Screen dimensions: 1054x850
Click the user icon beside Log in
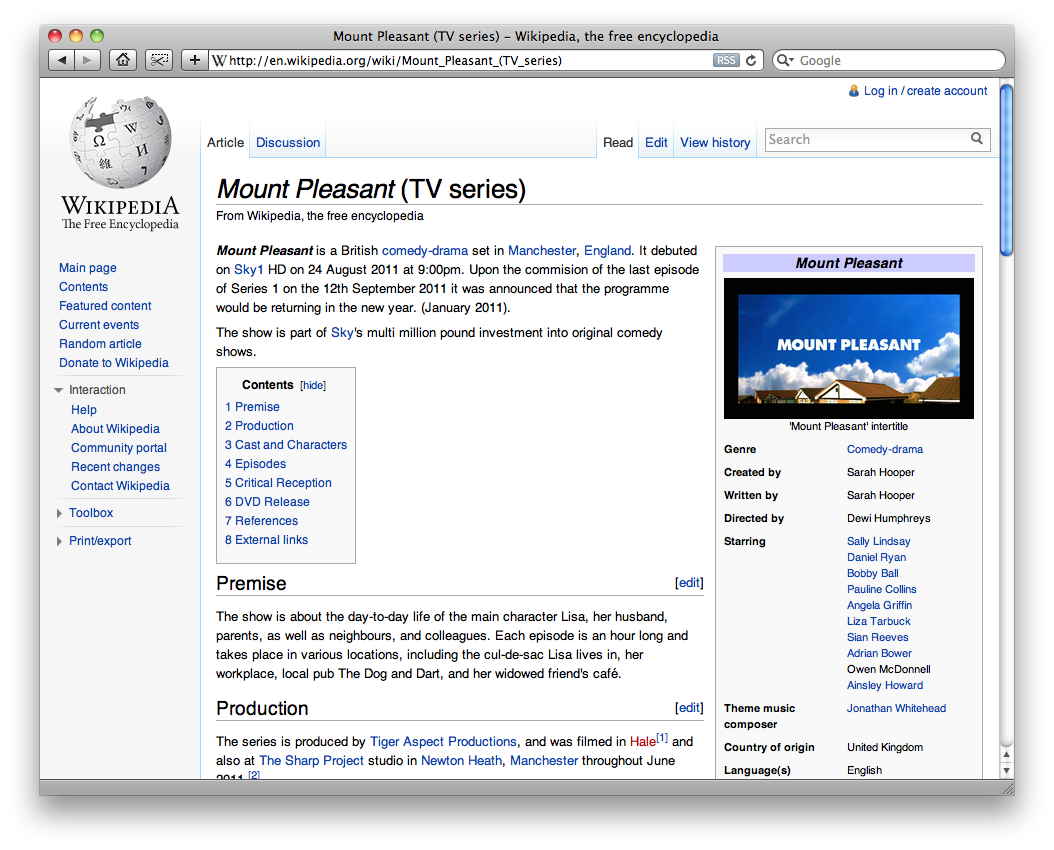[x=854, y=90]
